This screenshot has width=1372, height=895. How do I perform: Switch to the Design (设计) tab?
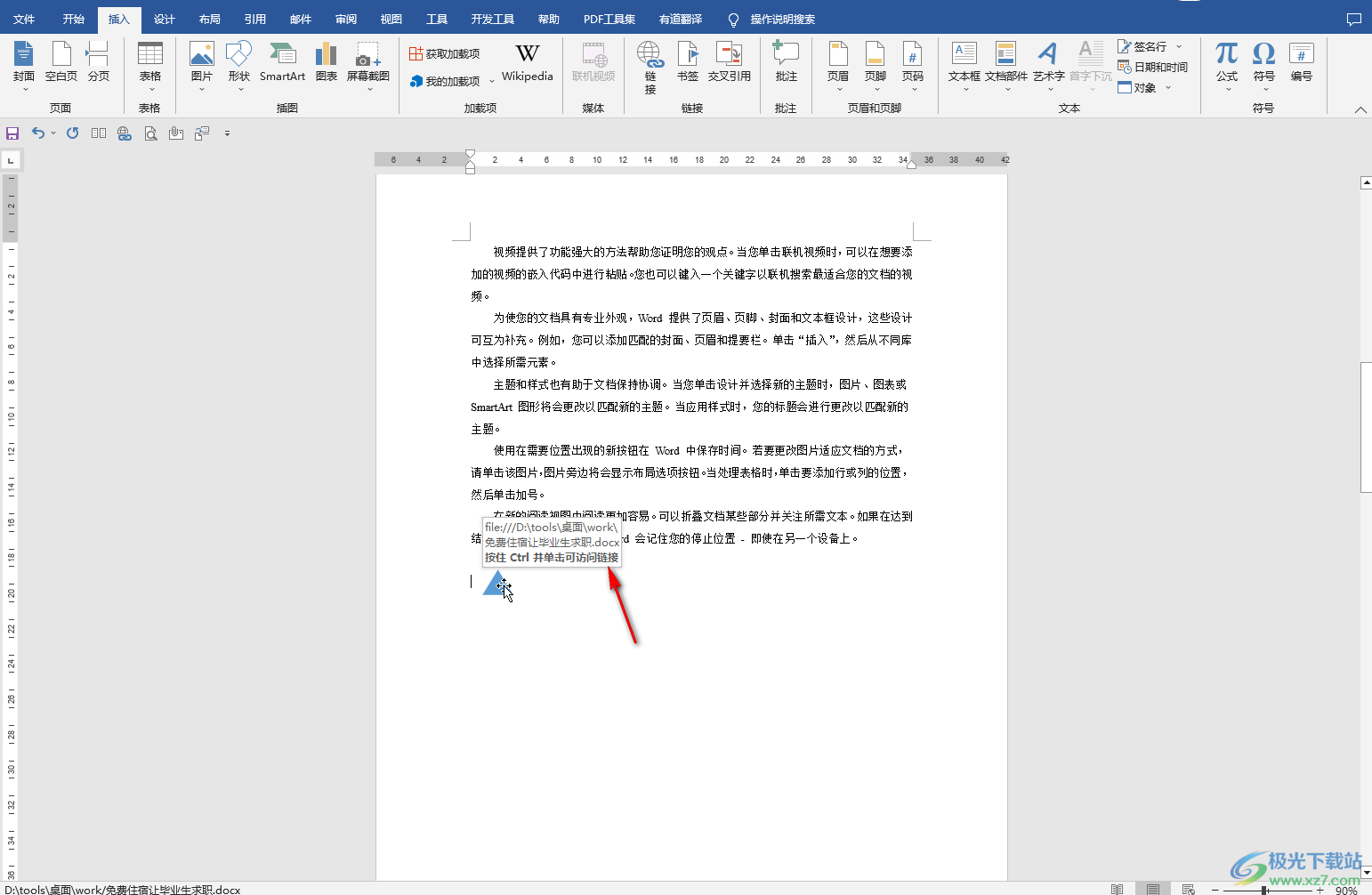(165, 19)
